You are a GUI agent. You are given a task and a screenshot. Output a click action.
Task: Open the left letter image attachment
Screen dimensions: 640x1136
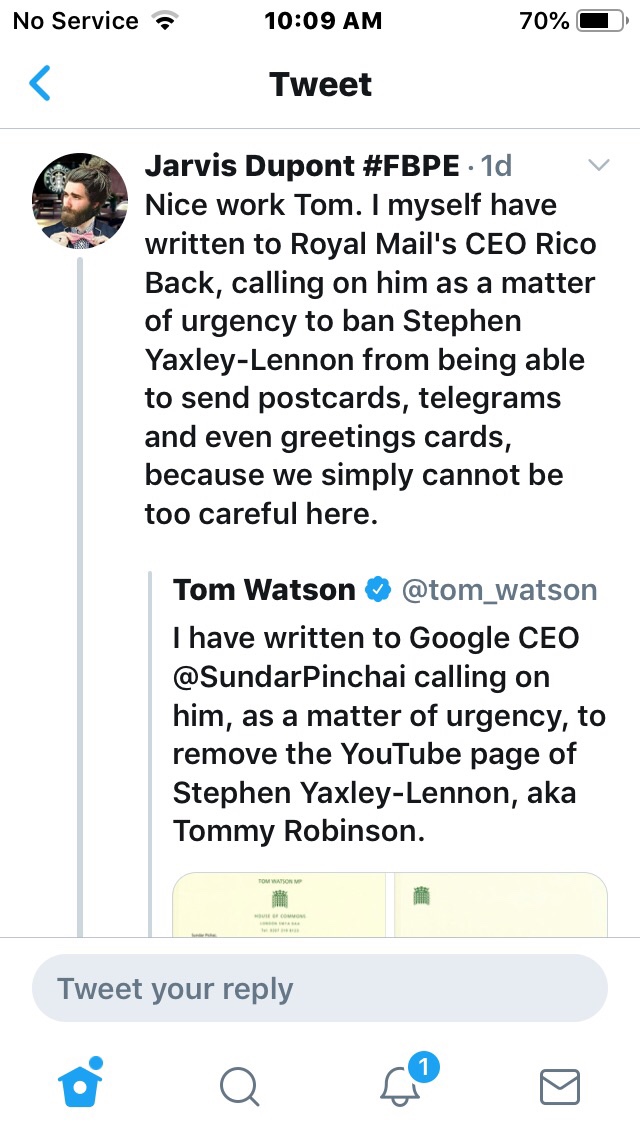click(279, 905)
